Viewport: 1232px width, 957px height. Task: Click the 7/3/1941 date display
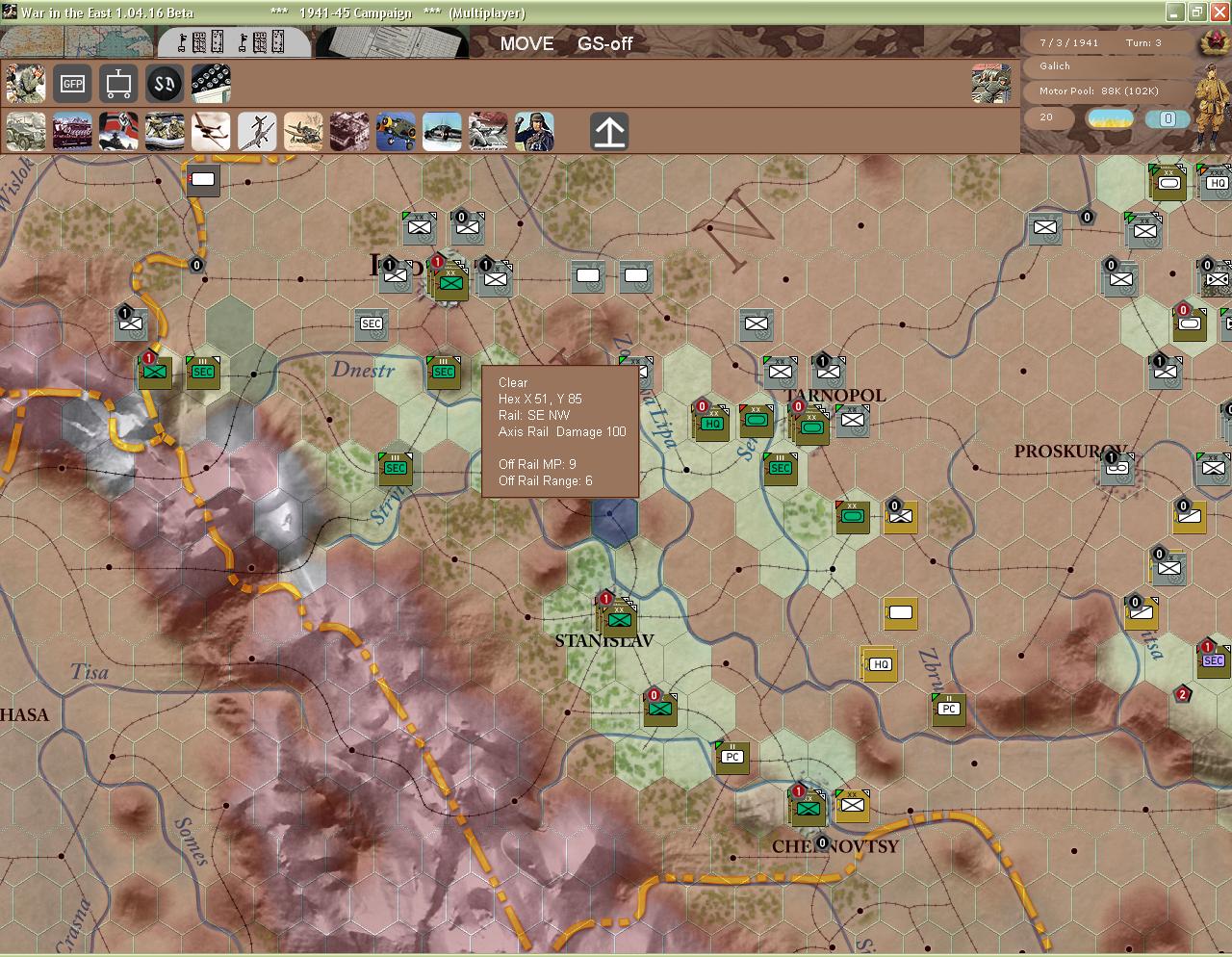[1068, 43]
